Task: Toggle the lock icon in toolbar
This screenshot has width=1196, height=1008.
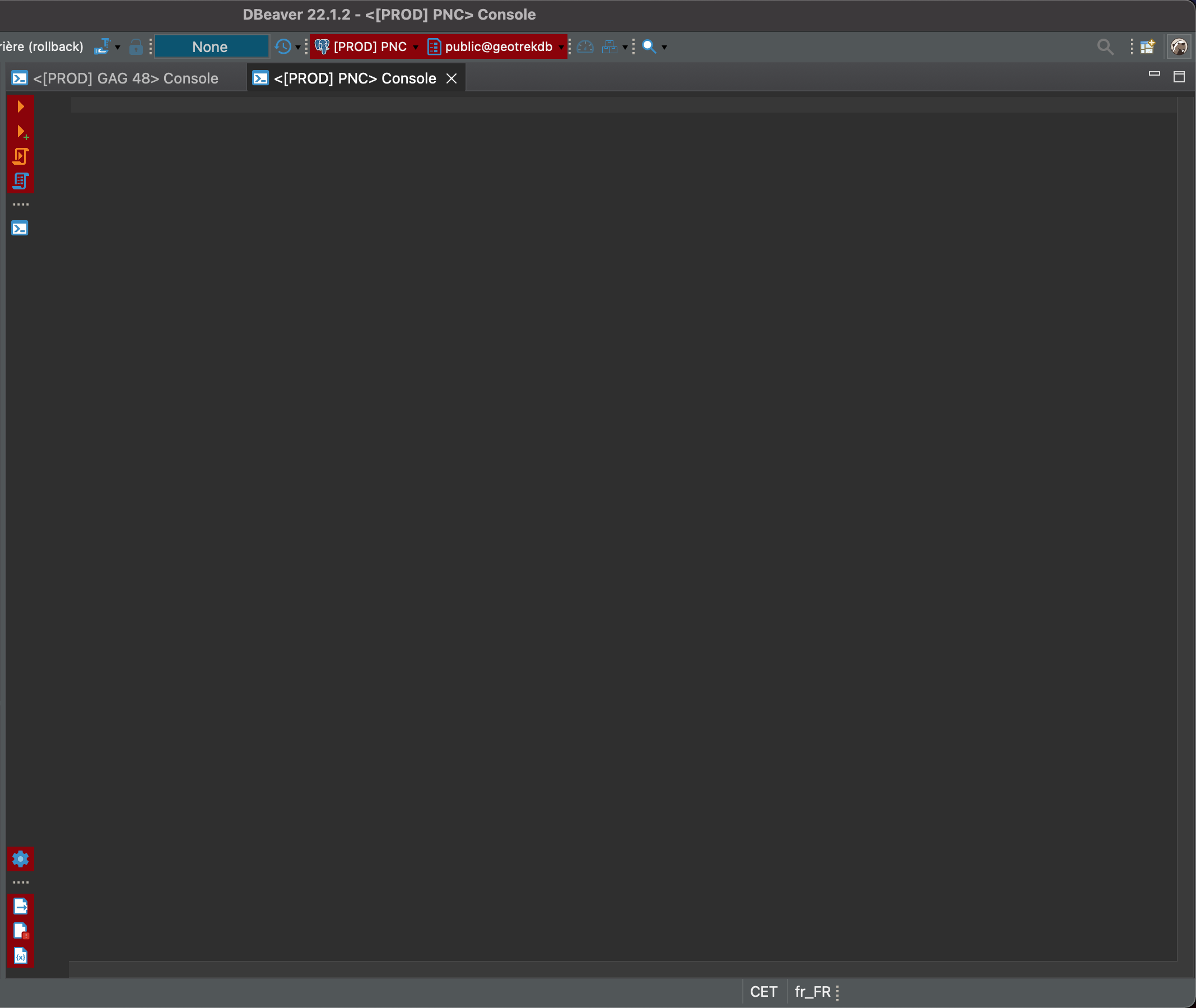Action: pos(136,47)
